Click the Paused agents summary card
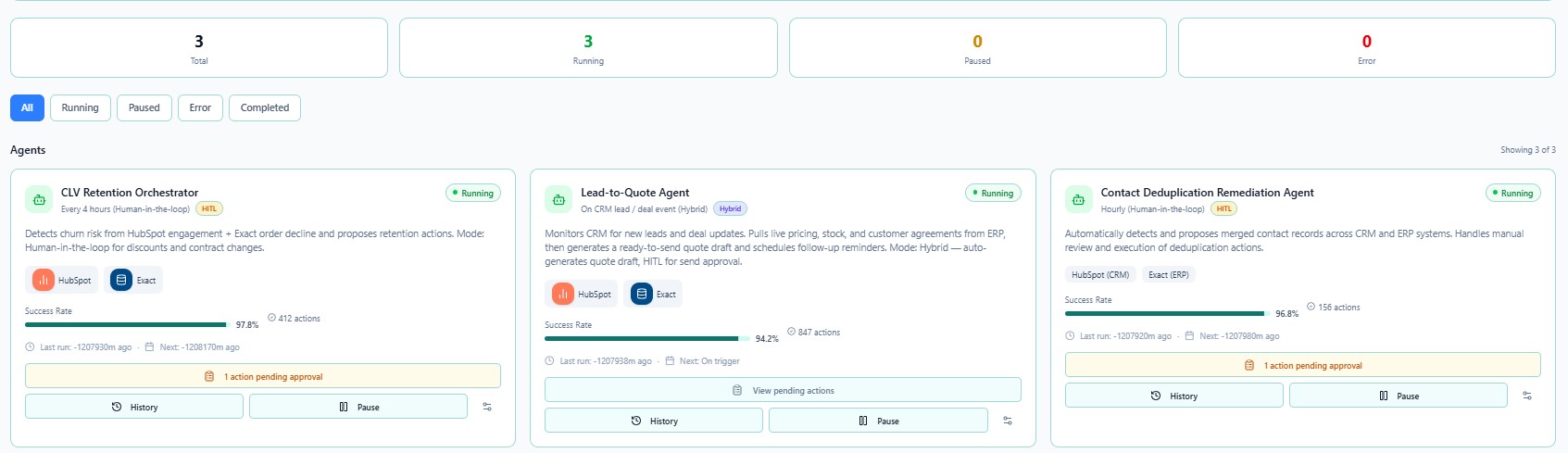 (x=977, y=48)
